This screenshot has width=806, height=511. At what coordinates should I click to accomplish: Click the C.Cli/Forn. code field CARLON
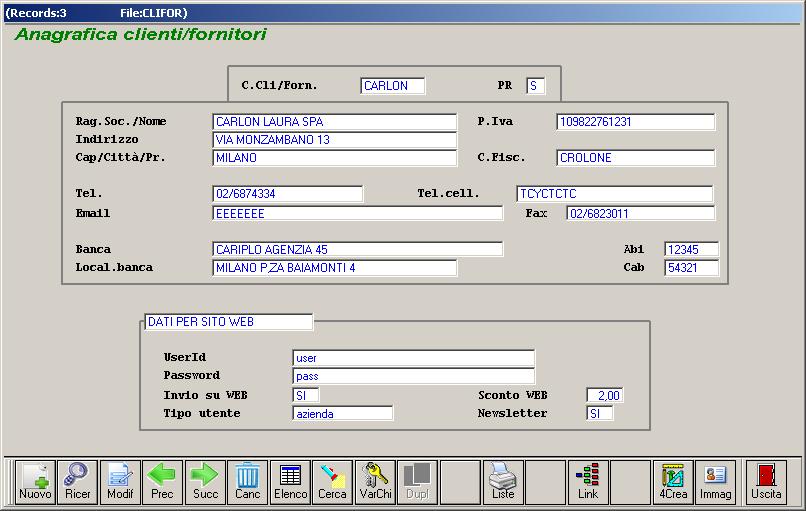[393, 86]
